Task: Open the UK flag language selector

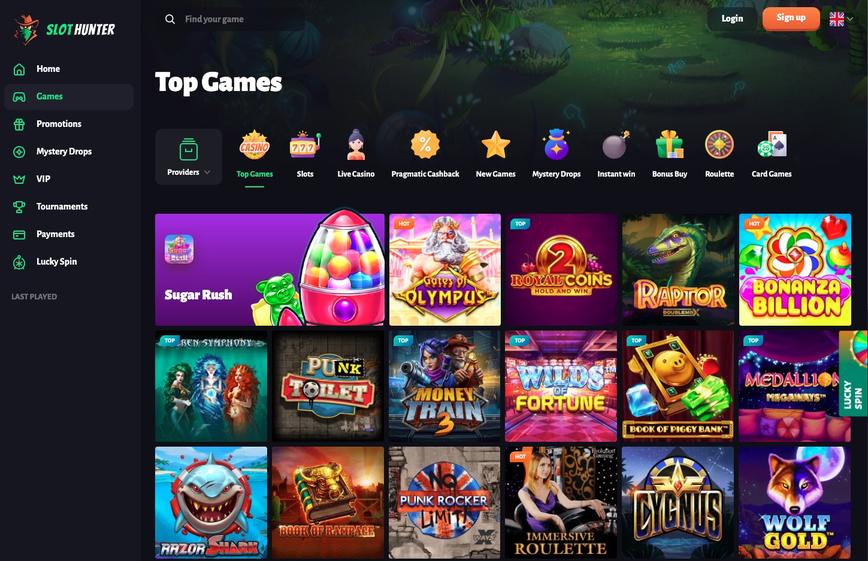Action: [836, 19]
